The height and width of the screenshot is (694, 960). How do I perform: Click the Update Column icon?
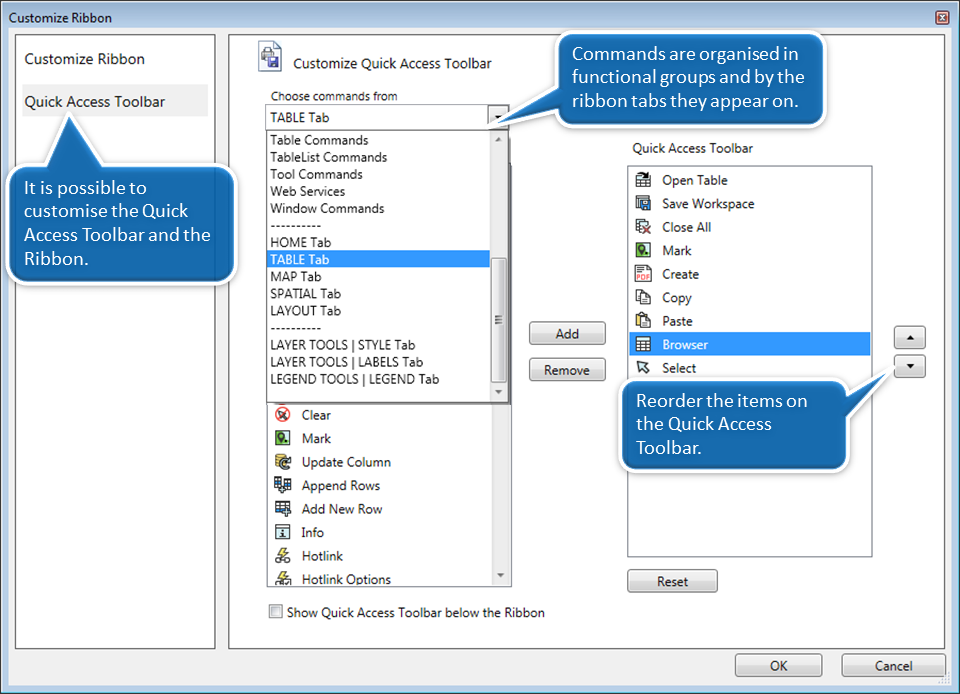[282, 461]
